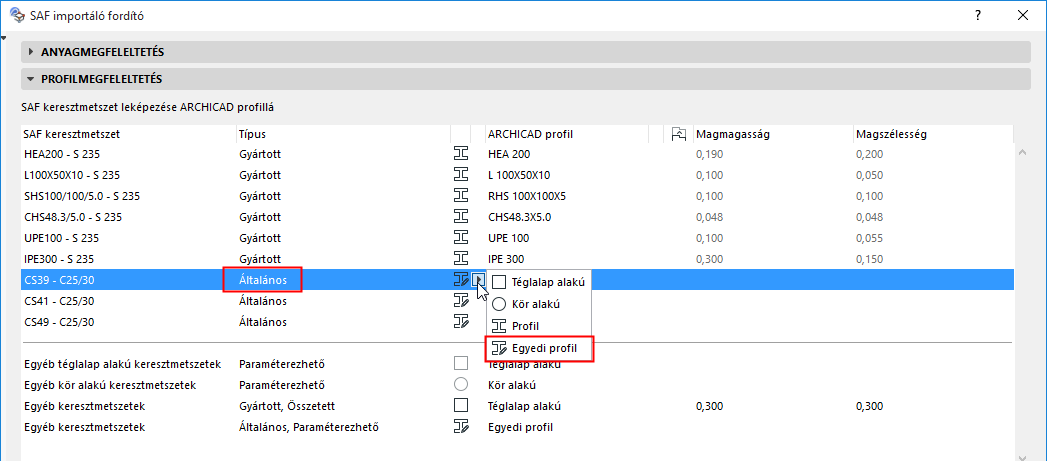Open the type dropdown arrow in the CS39 row
The width and height of the screenshot is (1047, 461).
tap(479, 279)
